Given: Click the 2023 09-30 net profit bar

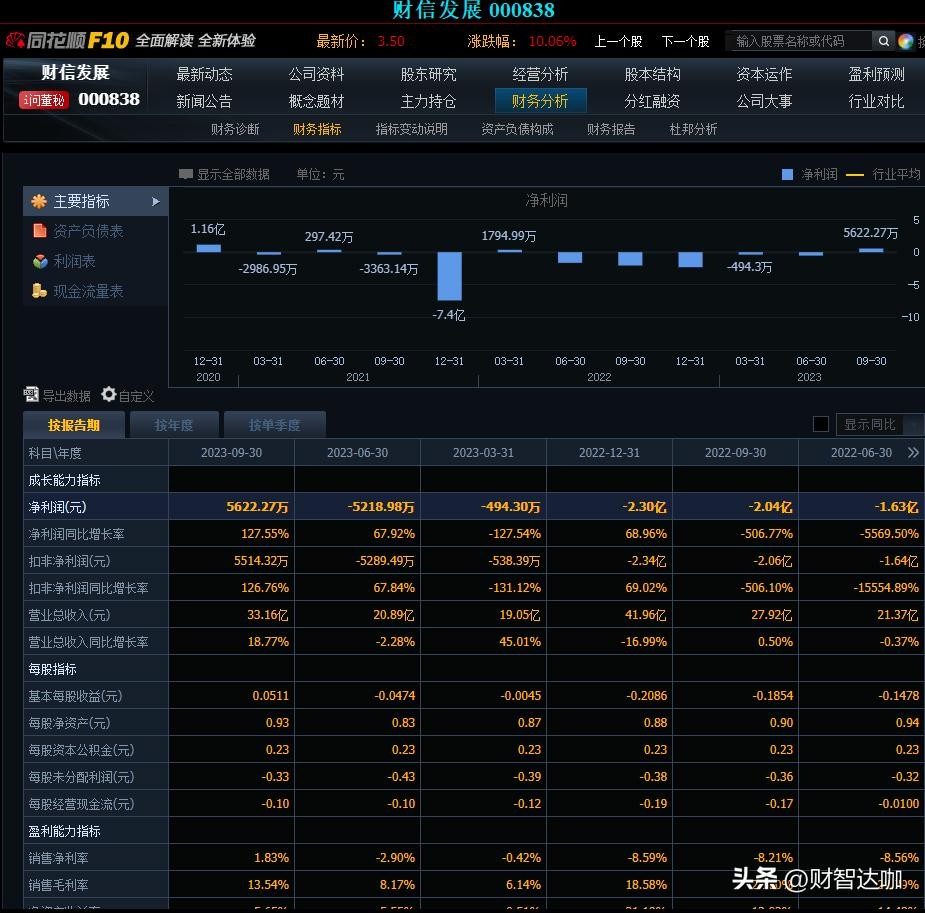Looking at the screenshot, I should tap(871, 250).
